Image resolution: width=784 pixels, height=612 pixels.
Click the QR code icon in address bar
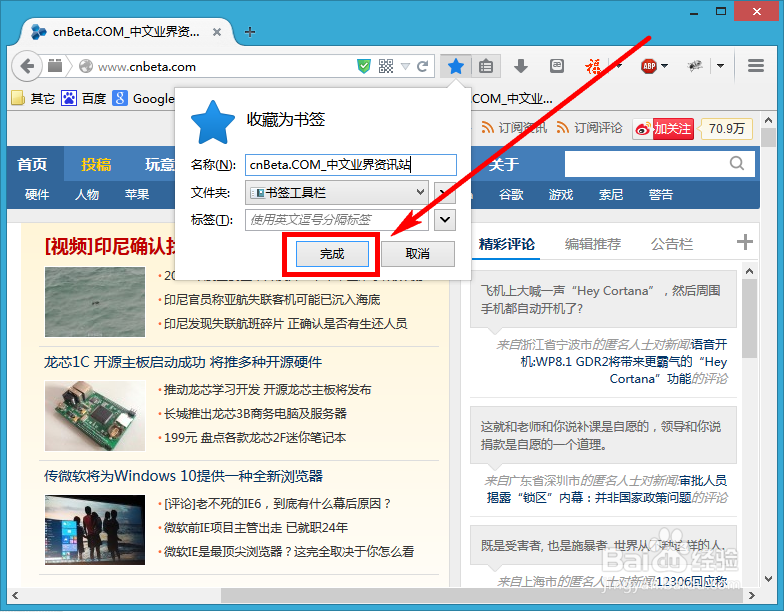[x=386, y=66]
